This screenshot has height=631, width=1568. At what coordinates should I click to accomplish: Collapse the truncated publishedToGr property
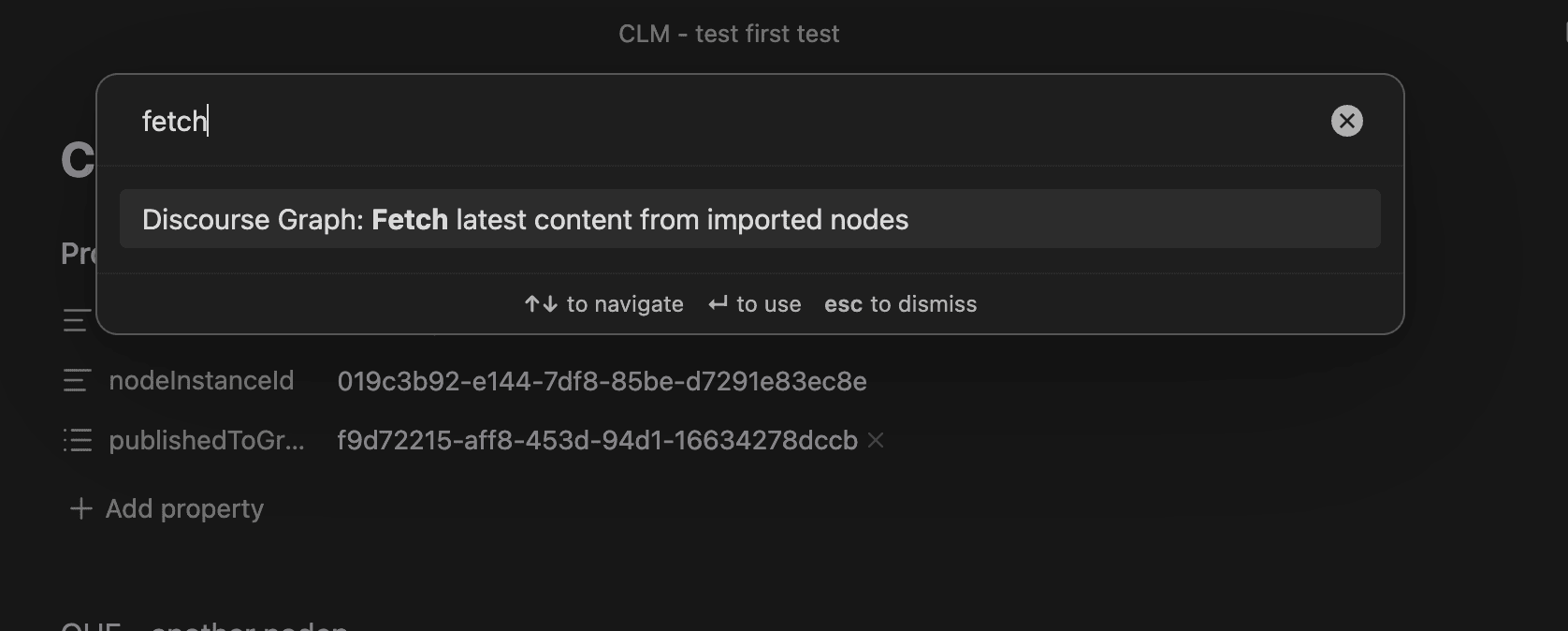(x=206, y=440)
